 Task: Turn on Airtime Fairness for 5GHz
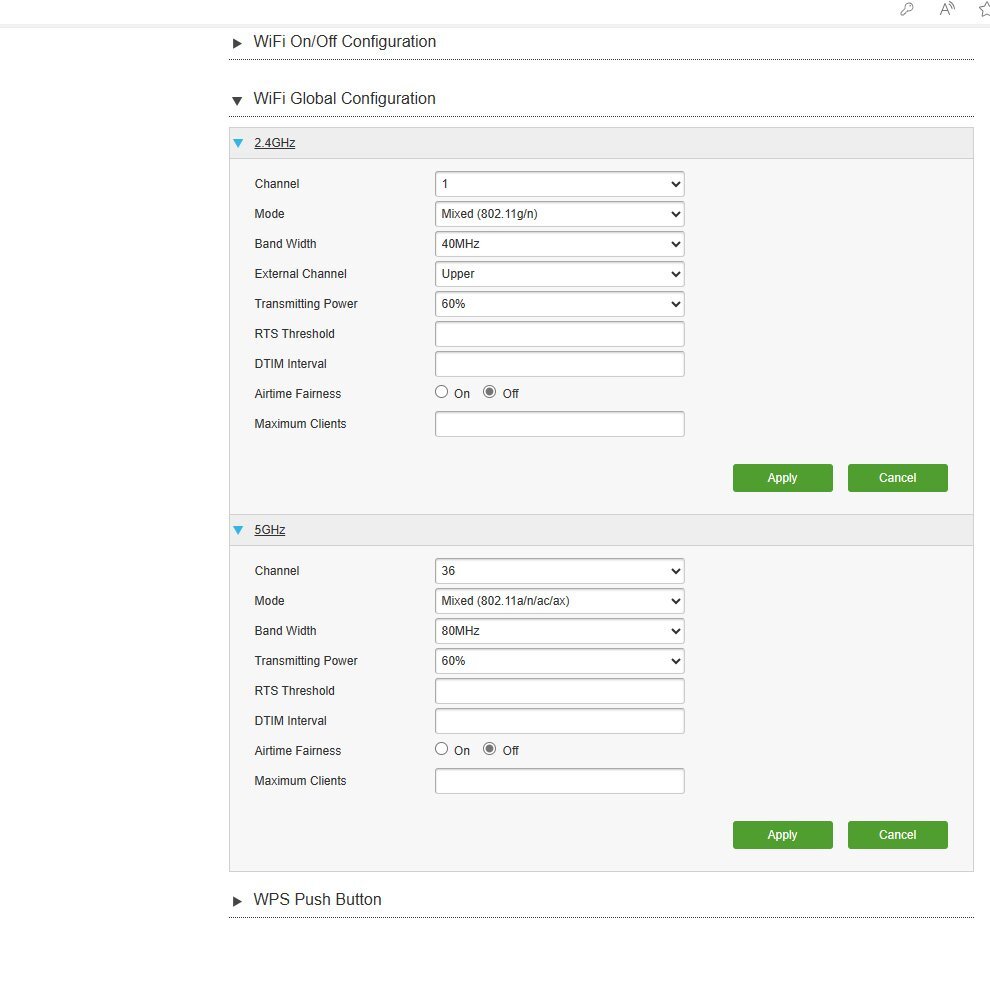tap(441, 748)
